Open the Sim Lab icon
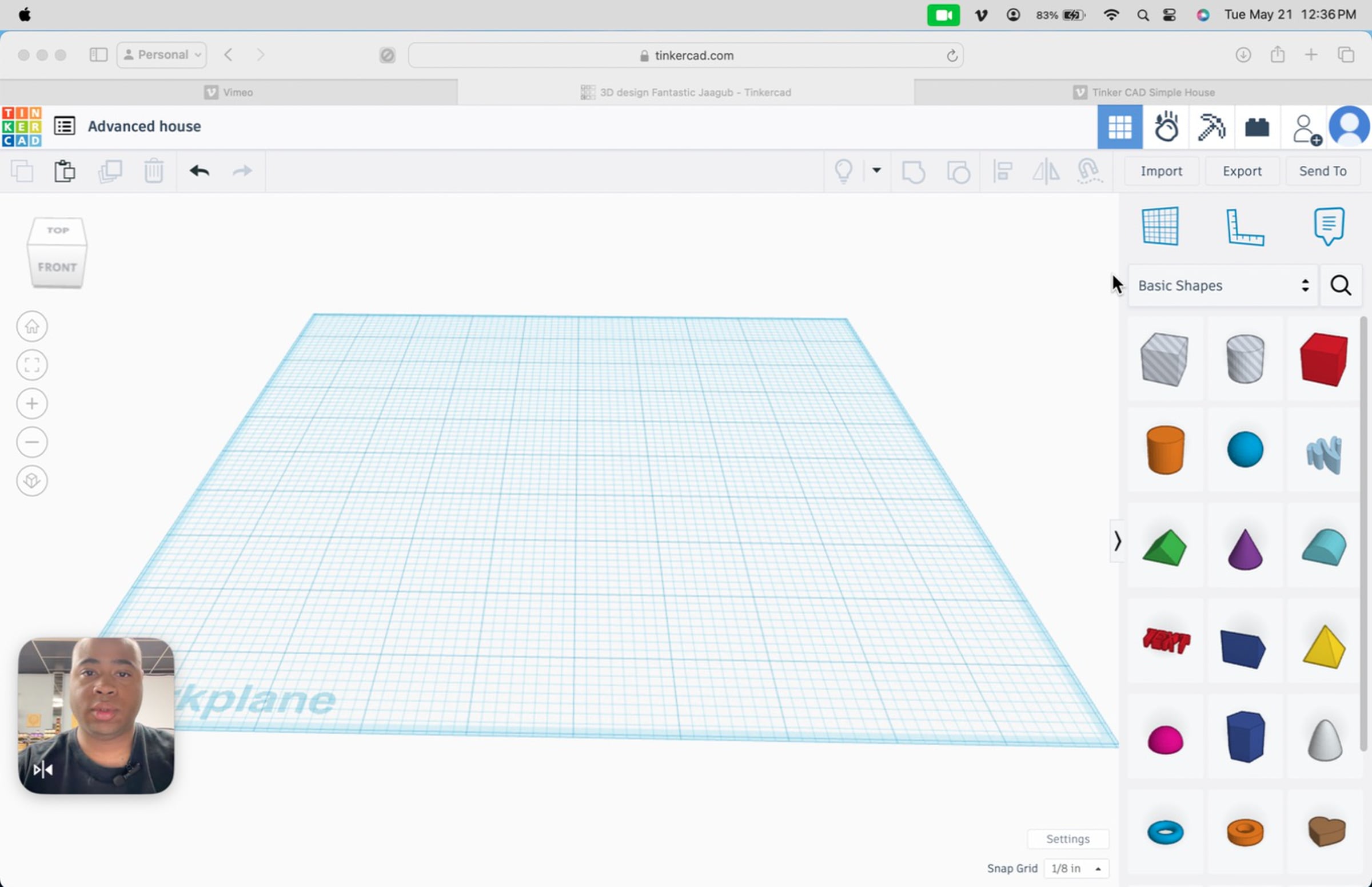This screenshot has width=1372, height=887. point(1166,128)
